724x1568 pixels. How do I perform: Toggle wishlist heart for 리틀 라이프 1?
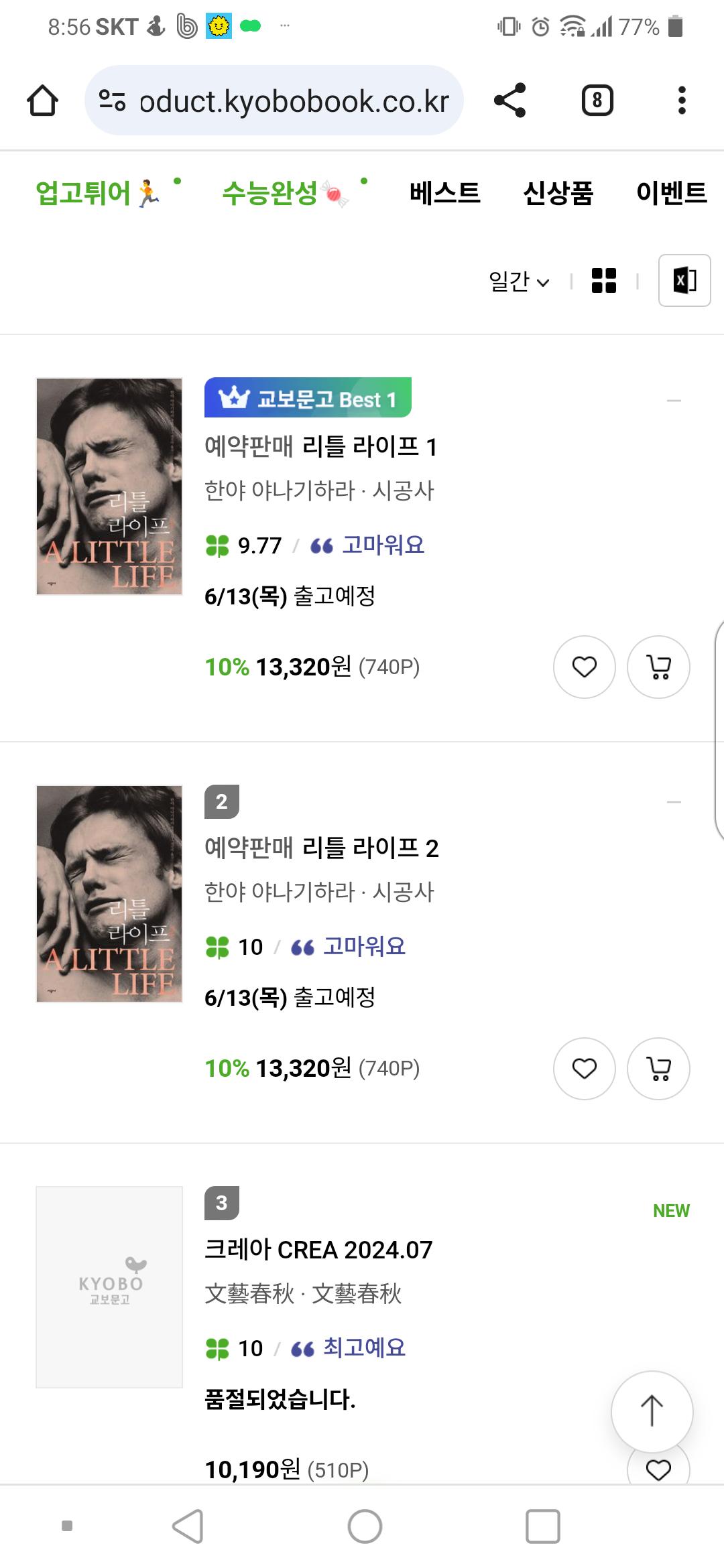(584, 667)
